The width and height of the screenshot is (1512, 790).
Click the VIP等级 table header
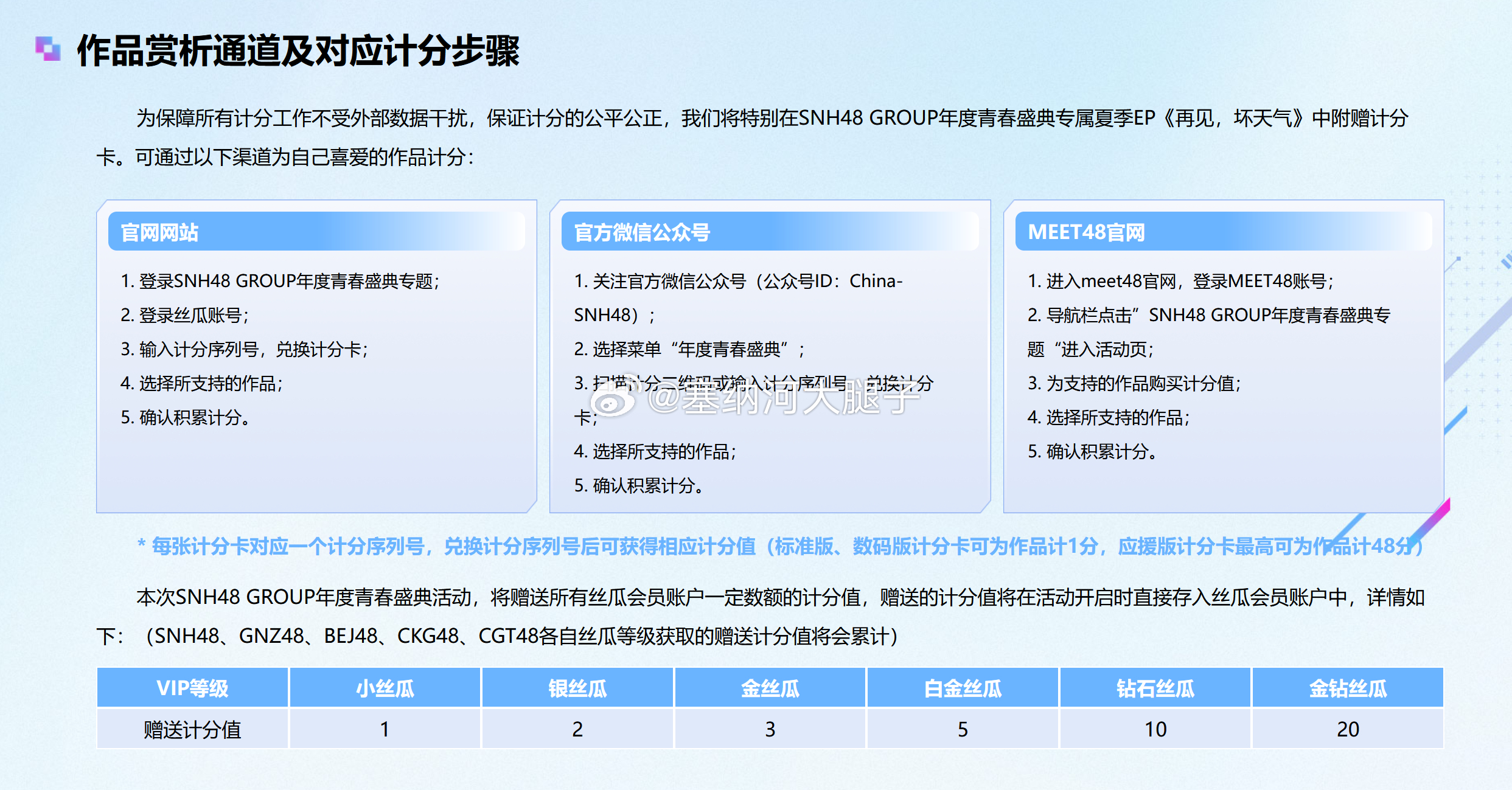(x=192, y=688)
